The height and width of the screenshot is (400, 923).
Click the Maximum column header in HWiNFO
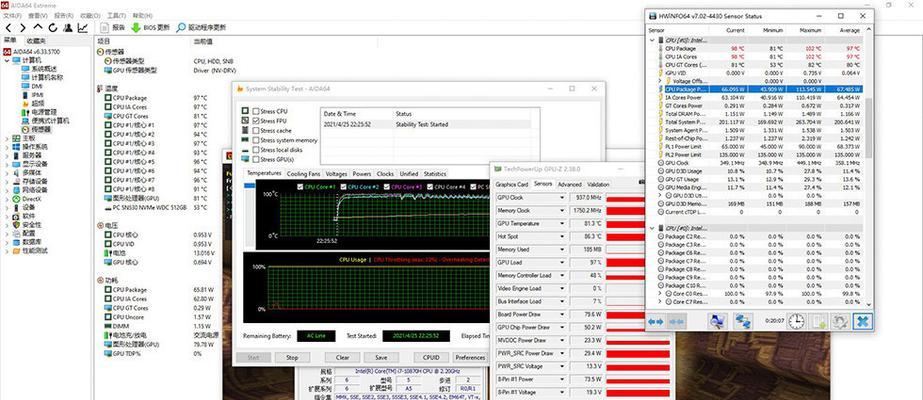(811, 31)
